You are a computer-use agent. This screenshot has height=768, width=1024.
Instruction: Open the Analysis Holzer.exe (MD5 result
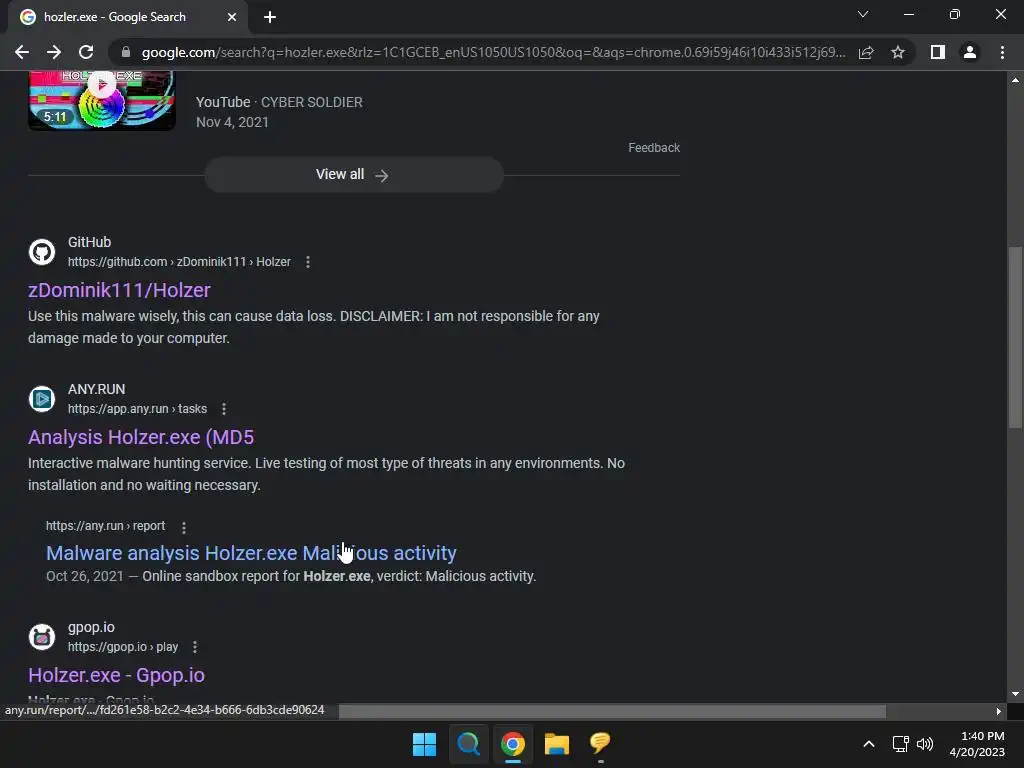point(141,437)
